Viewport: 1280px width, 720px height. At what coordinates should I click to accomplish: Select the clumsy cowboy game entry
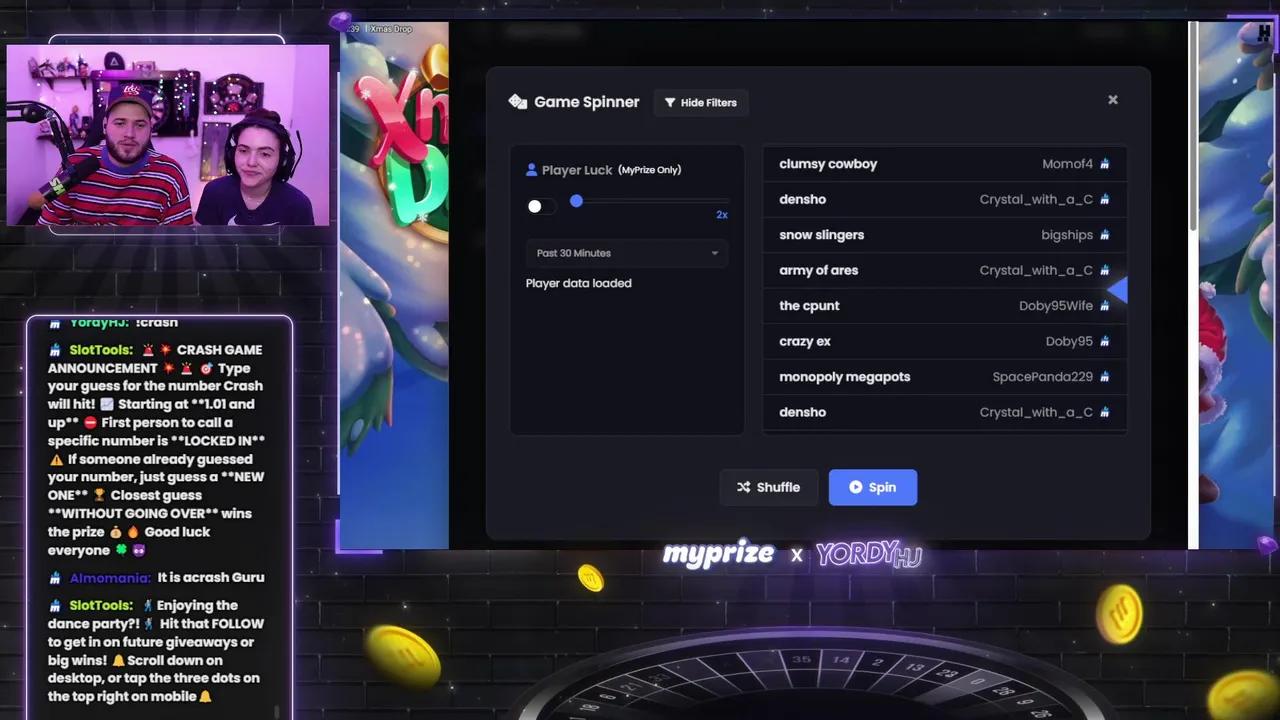pos(828,164)
